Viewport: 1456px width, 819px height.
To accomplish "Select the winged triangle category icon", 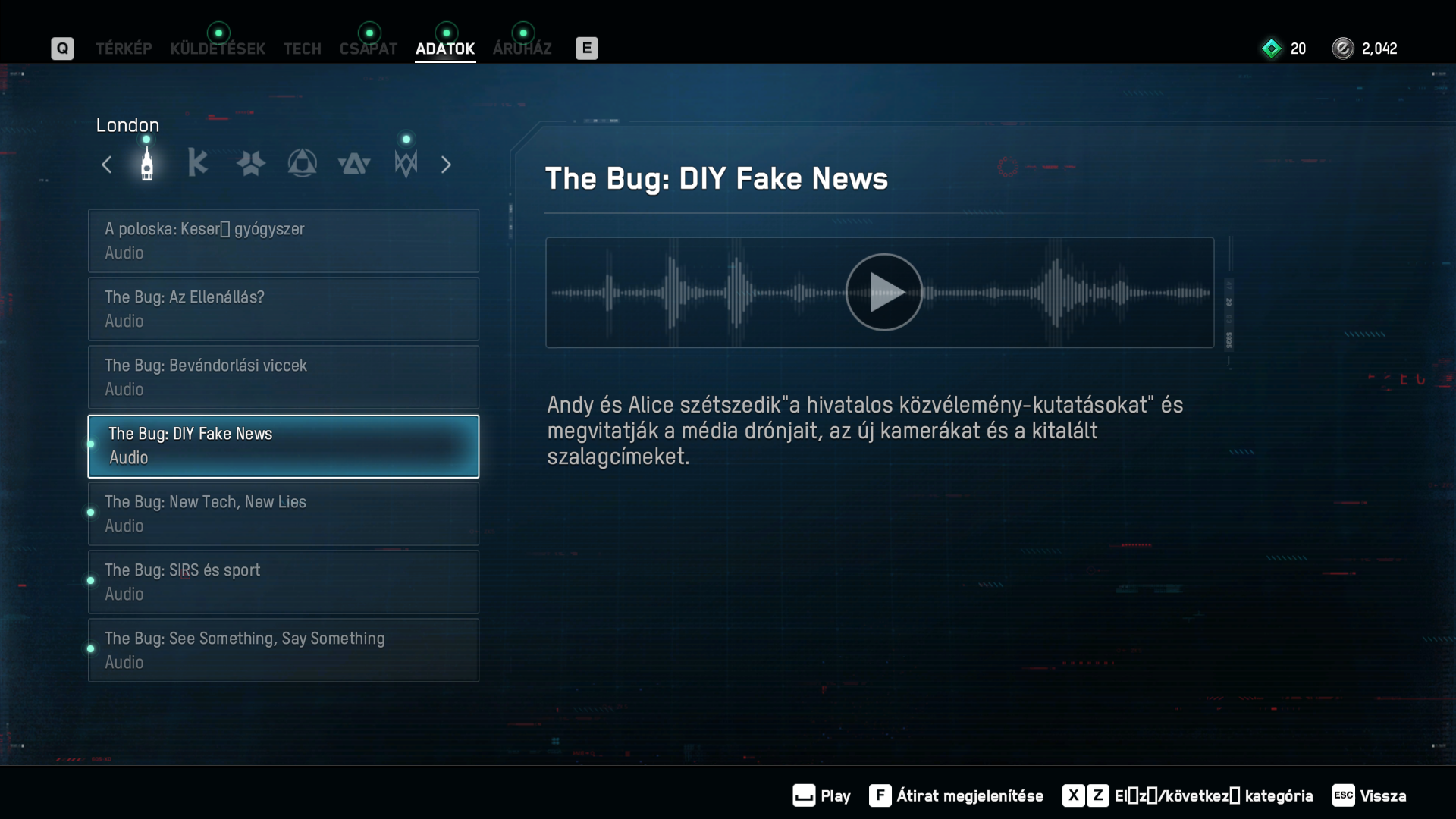I will [x=354, y=163].
